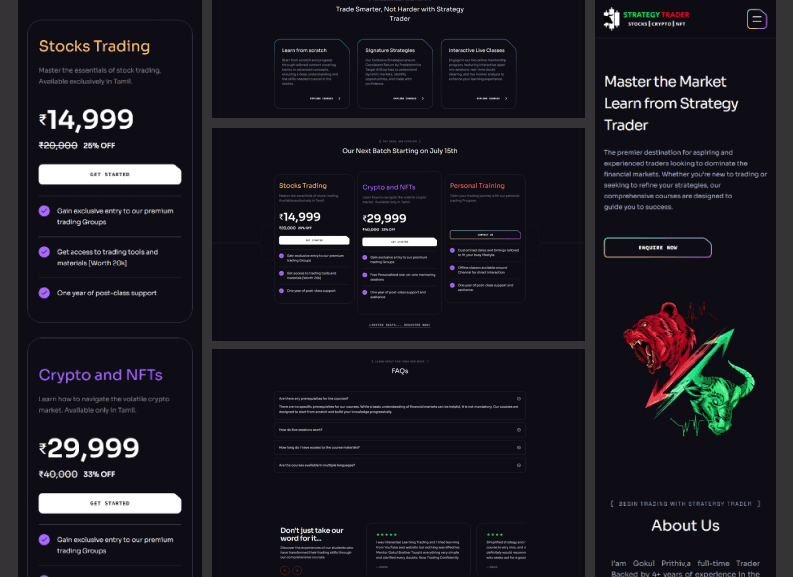Click the Strategy Trader logo
Image resolution: width=793 pixels, height=577 pixels.
point(646,19)
